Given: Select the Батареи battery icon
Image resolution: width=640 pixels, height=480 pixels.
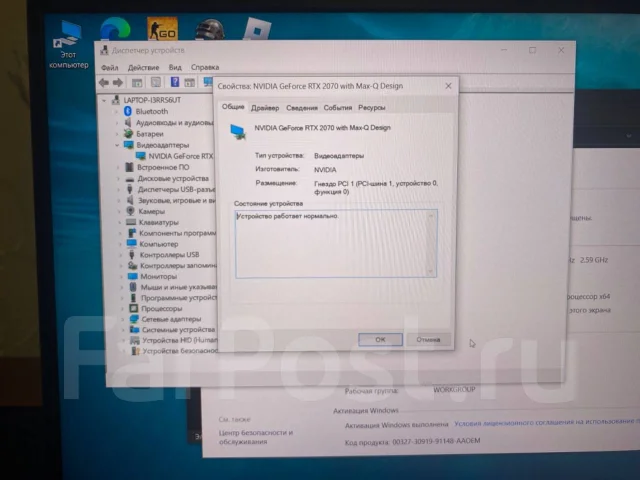Looking at the screenshot, I should click(128, 133).
